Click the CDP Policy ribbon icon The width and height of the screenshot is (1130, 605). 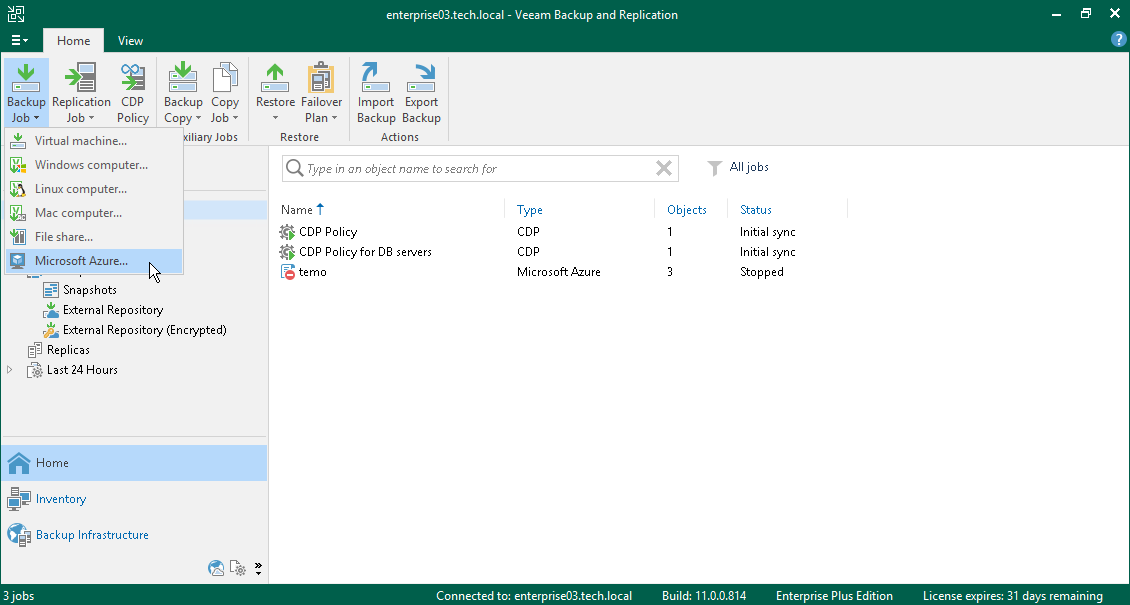point(133,78)
